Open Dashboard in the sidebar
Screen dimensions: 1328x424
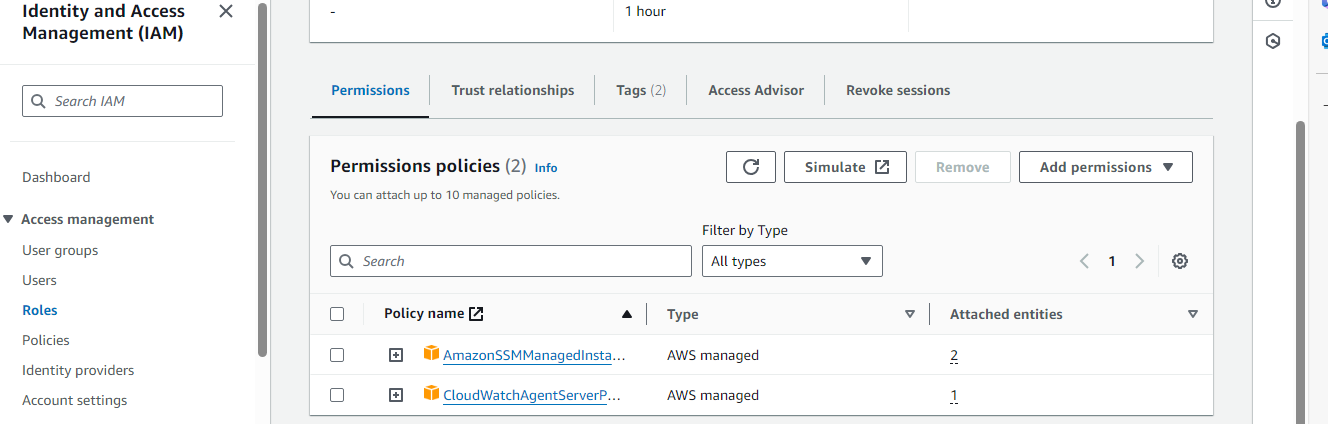point(56,177)
